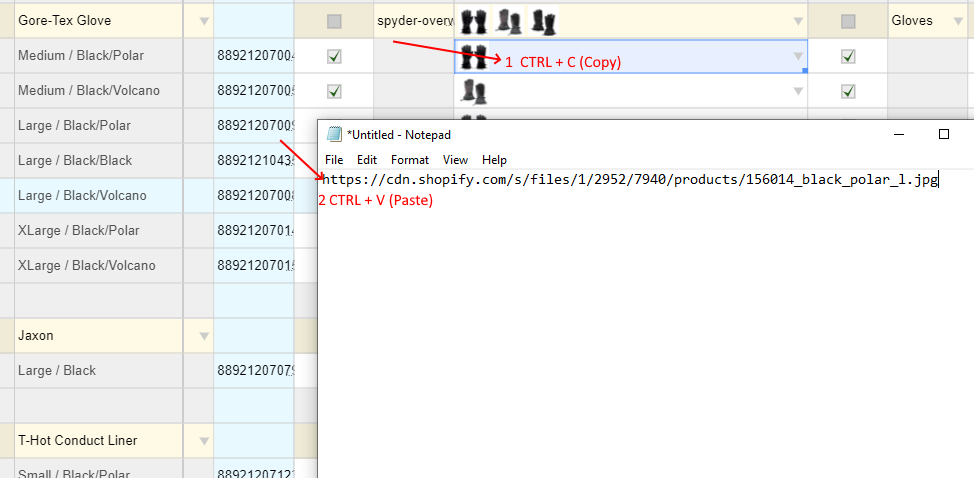974x478 pixels.
Task: Open the Notepad File menu
Action: tap(334, 160)
